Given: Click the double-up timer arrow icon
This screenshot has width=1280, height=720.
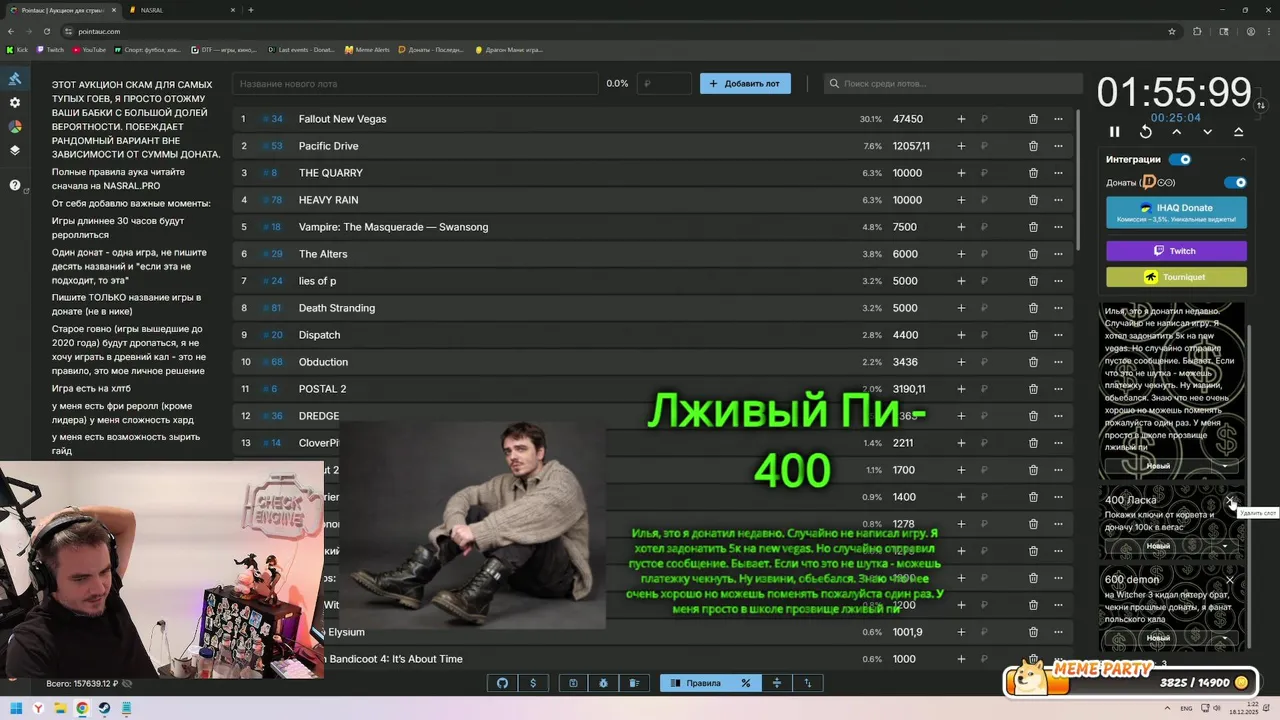Looking at the screenshot, I should [1238, 132].
